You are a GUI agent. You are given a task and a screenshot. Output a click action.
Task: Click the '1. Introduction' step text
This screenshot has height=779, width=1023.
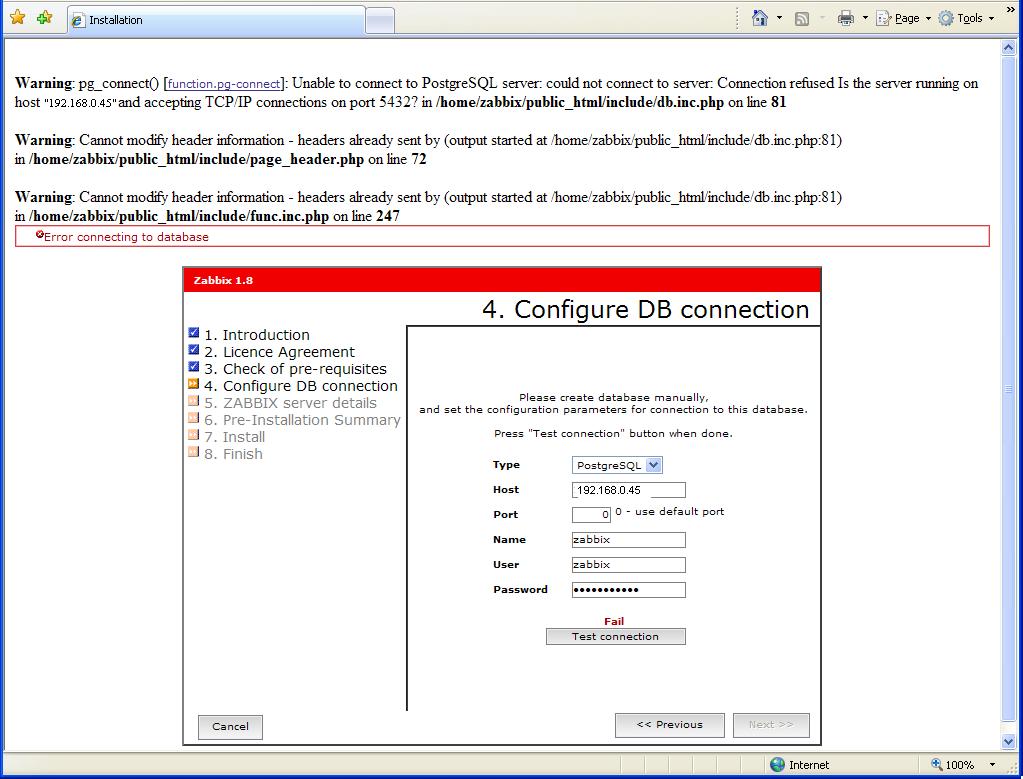pyautogui.click(x=257, y=335)
